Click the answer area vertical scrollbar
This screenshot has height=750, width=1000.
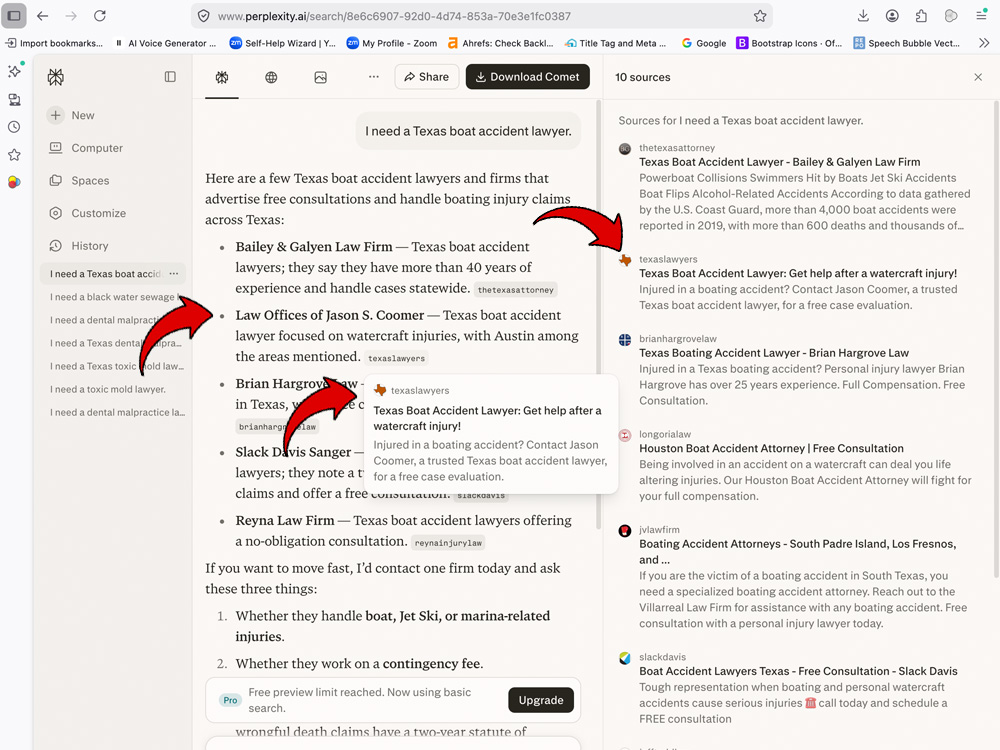point(598,312)
